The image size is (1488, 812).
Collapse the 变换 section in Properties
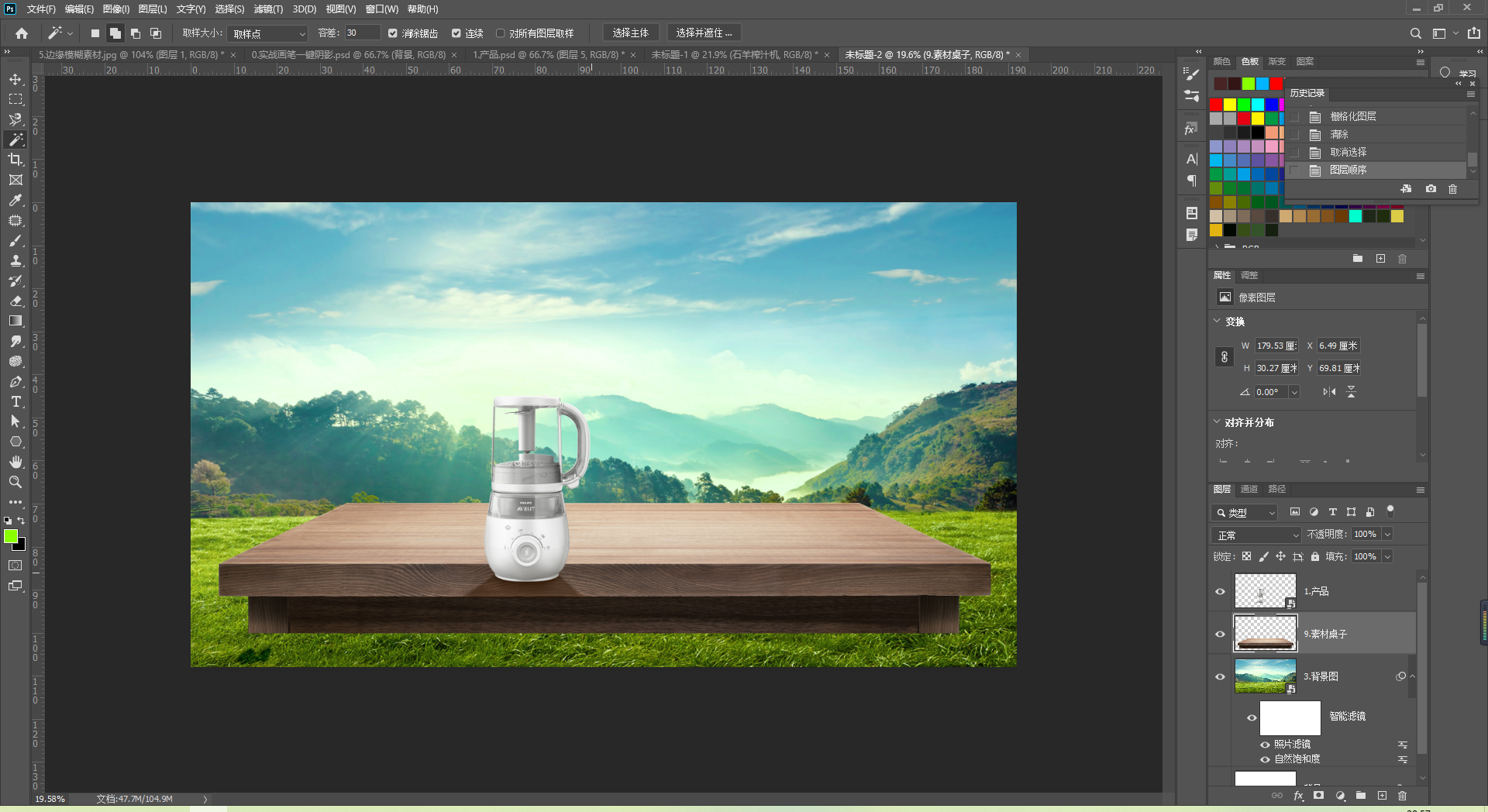tap(1217, 321)
